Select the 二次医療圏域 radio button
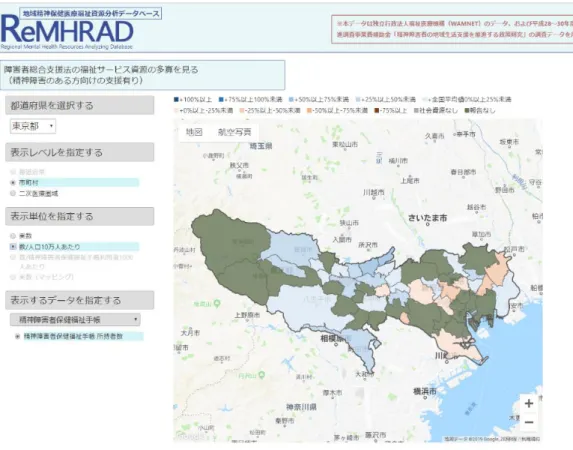573x450 pixels. point(13,193)
